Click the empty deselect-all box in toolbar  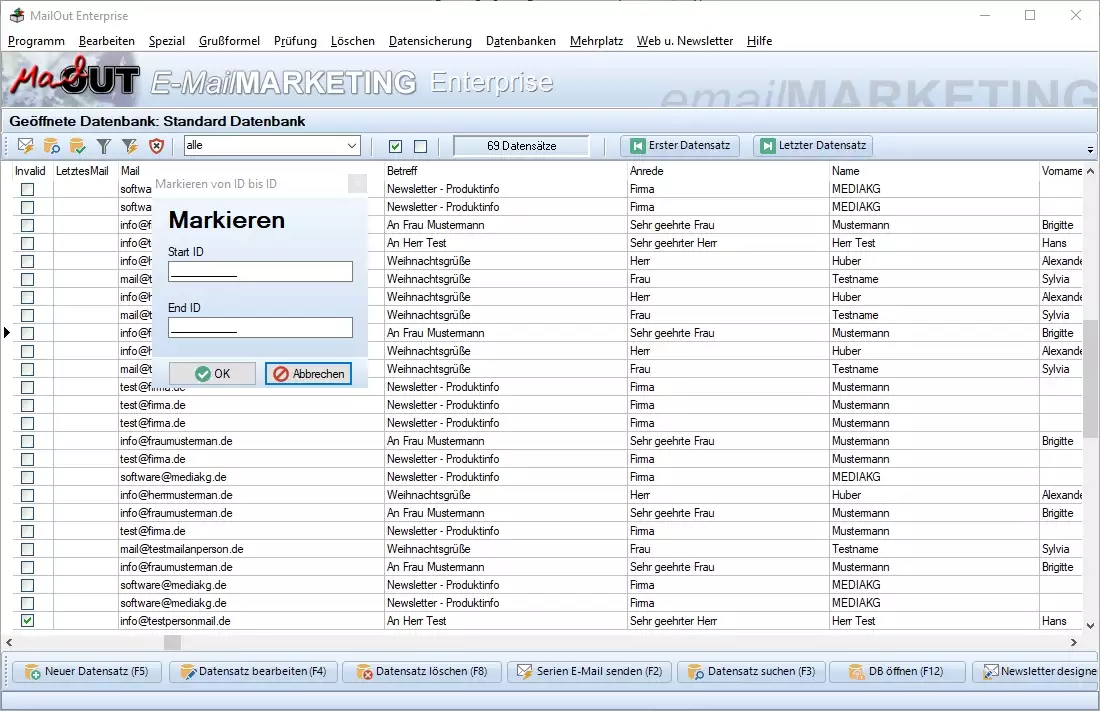420,147
